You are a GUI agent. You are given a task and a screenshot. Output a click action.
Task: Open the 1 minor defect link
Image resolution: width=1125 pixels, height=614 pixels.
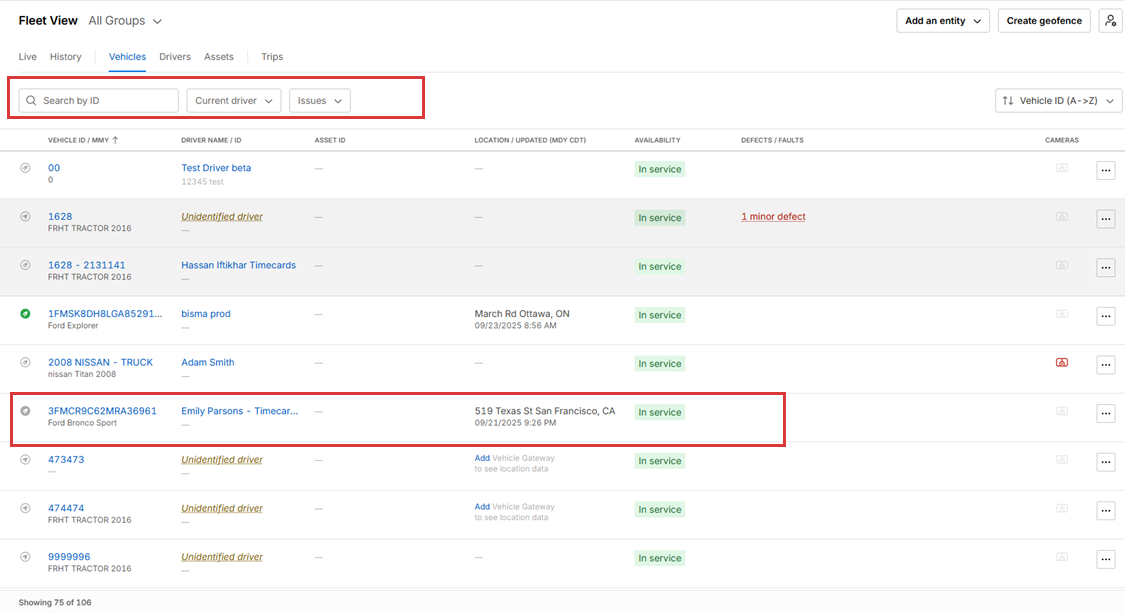click(773, 217)
